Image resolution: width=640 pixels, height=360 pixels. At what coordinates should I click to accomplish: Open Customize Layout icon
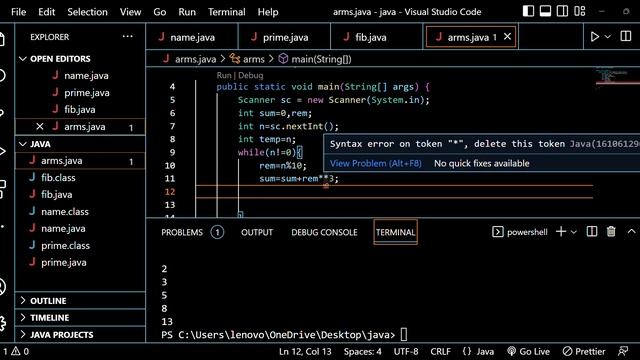580,11
